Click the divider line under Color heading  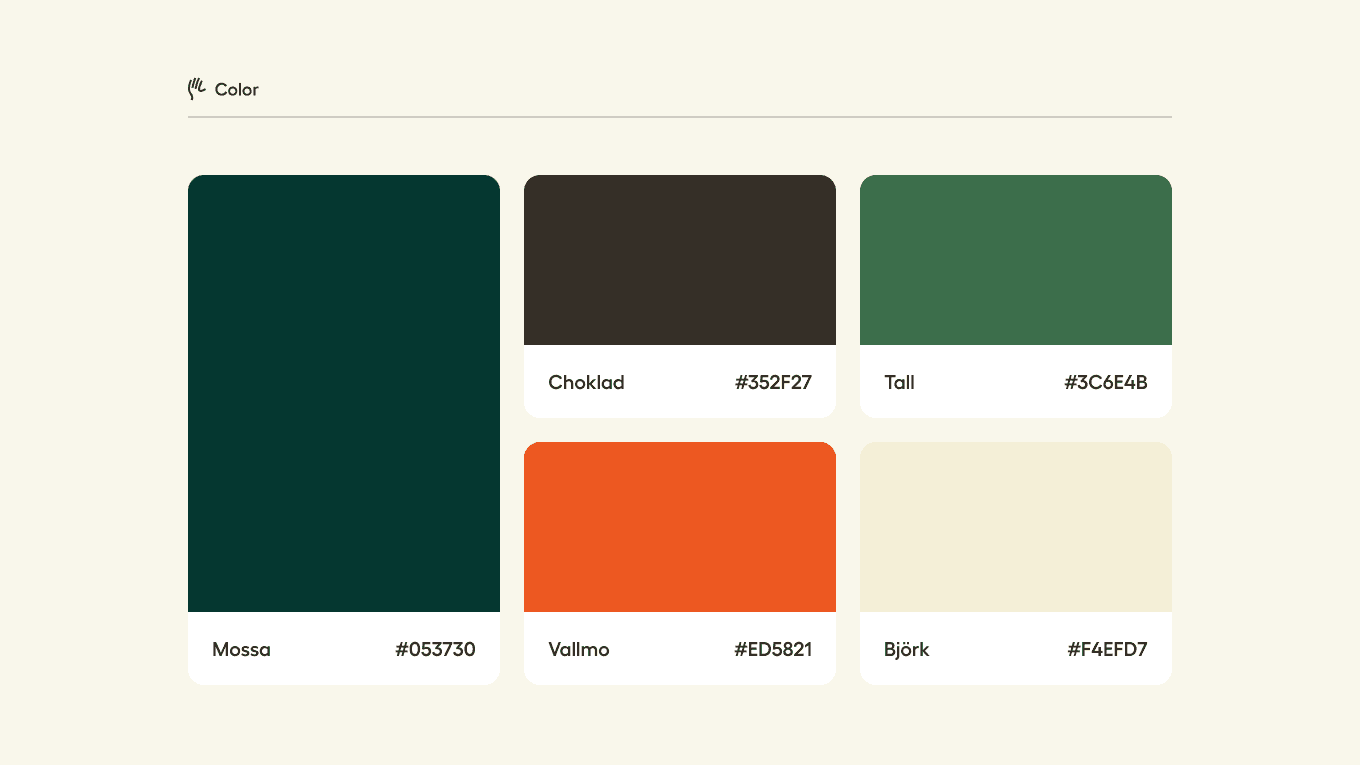point(680,117)
